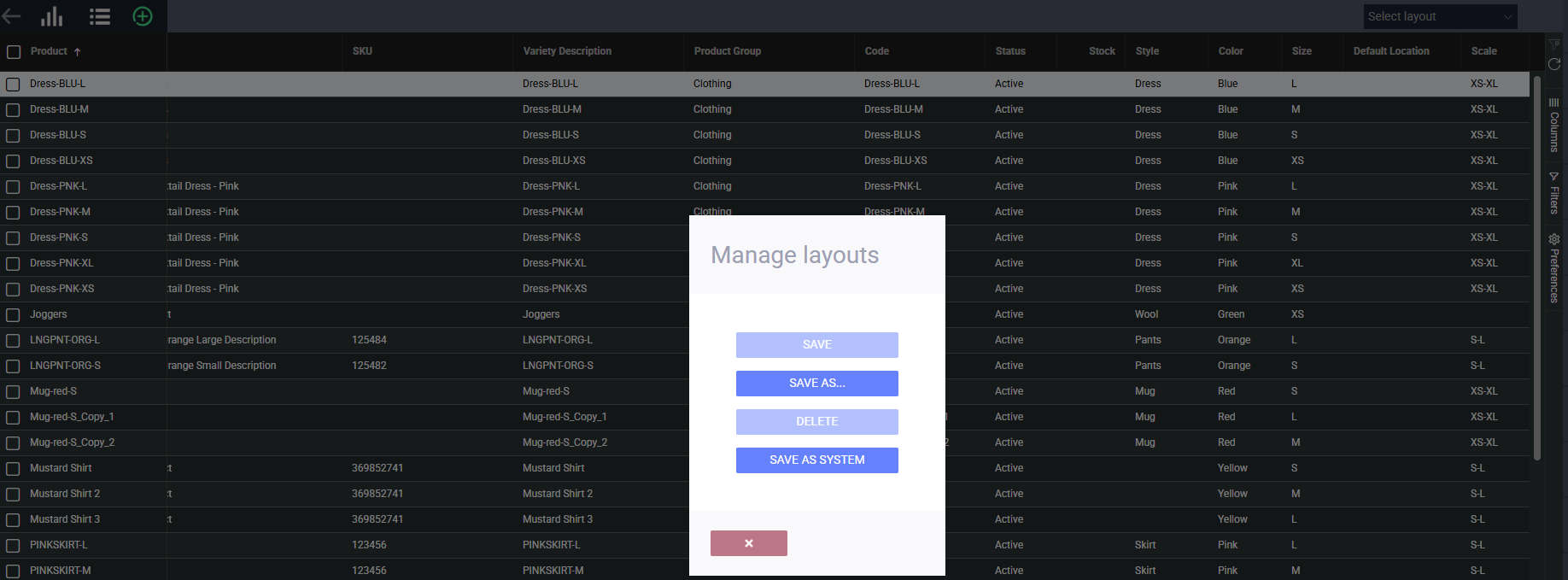The image size is (1568, 580).
Task: Click the clear filter funnel icon
Action: click(1553, 44)
